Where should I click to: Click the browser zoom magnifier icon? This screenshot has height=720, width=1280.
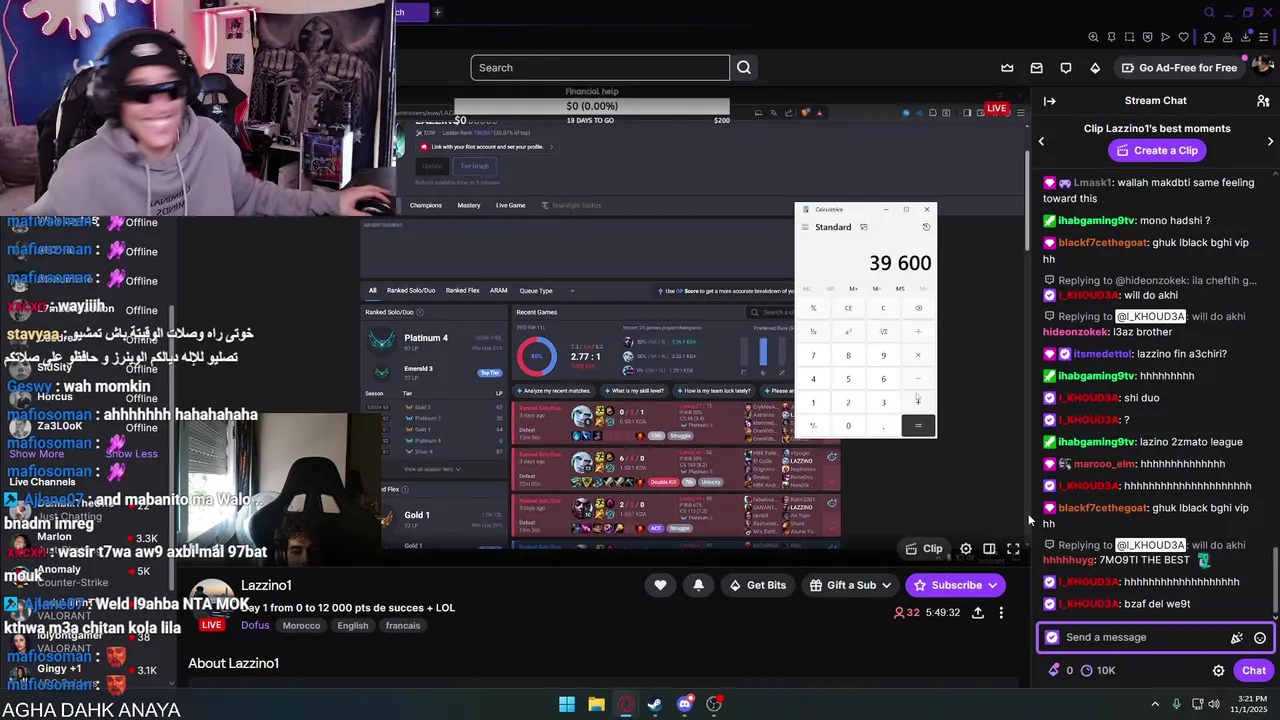tap(1093, 37)
